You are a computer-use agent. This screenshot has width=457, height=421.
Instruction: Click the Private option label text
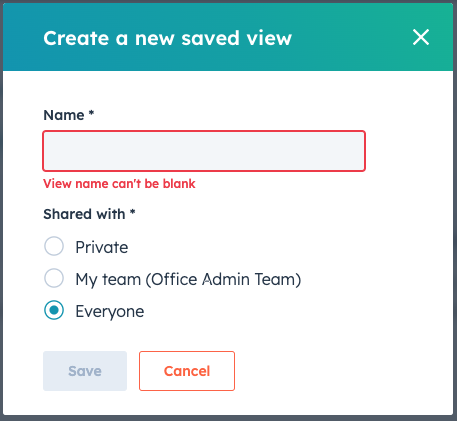[102, 247]
